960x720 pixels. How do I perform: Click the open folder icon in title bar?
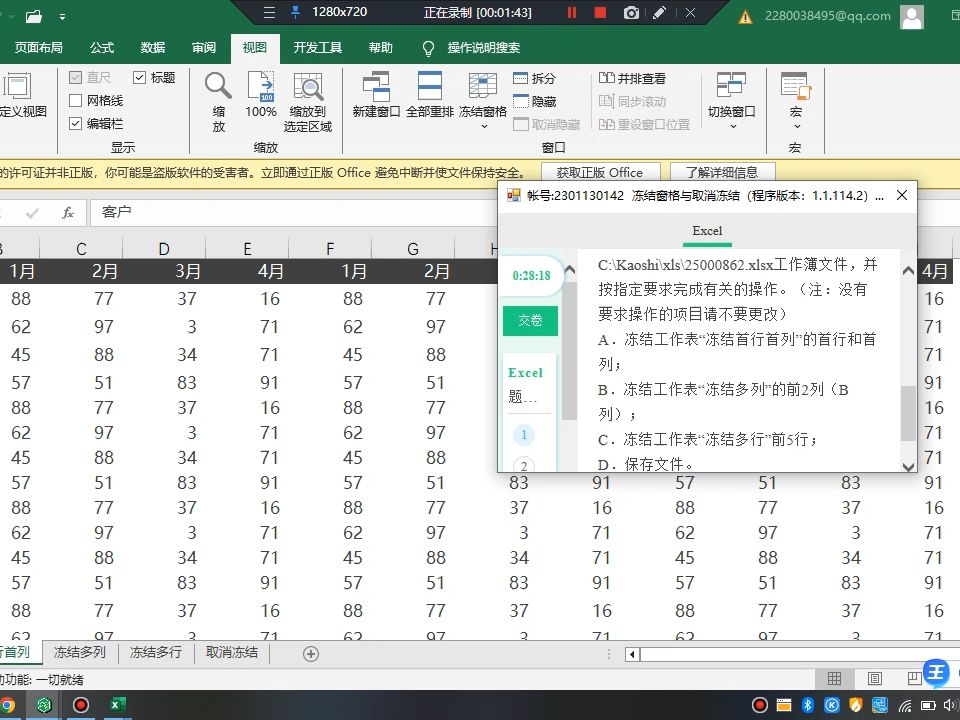34,17
